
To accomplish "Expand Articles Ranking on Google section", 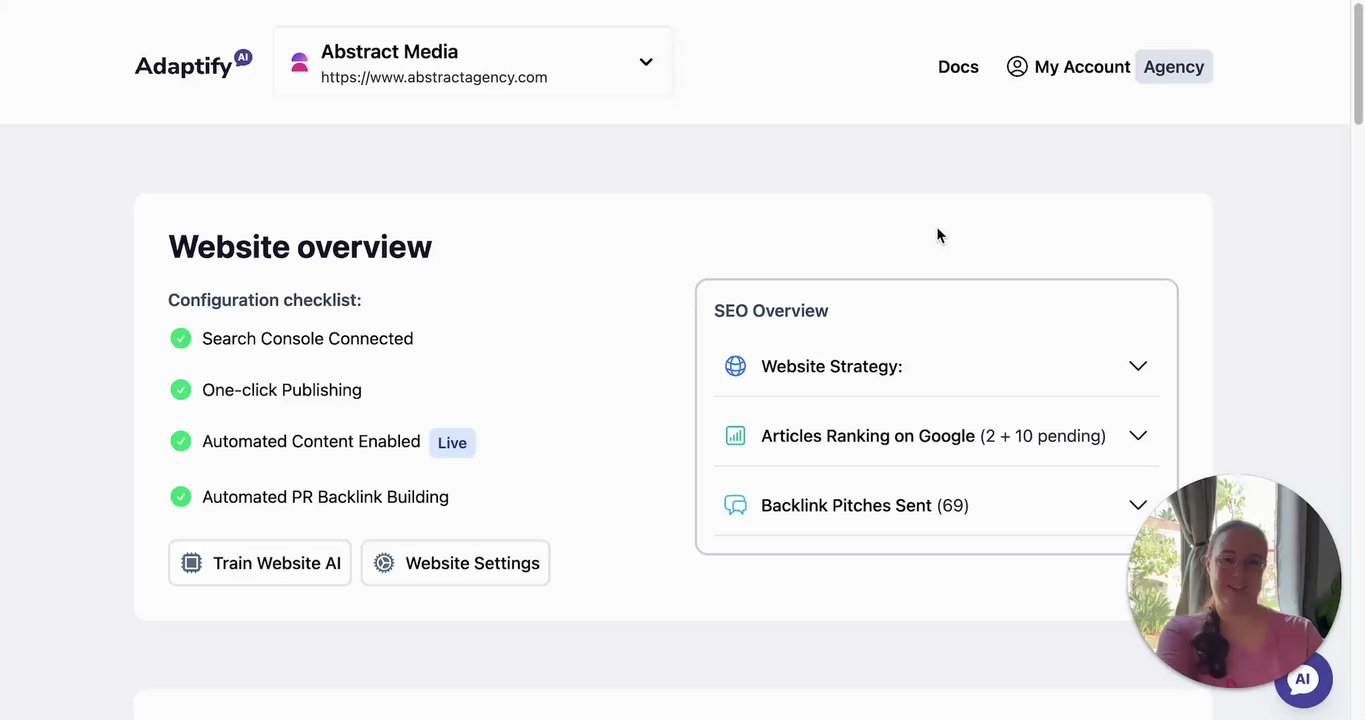I will [1137, 436].
